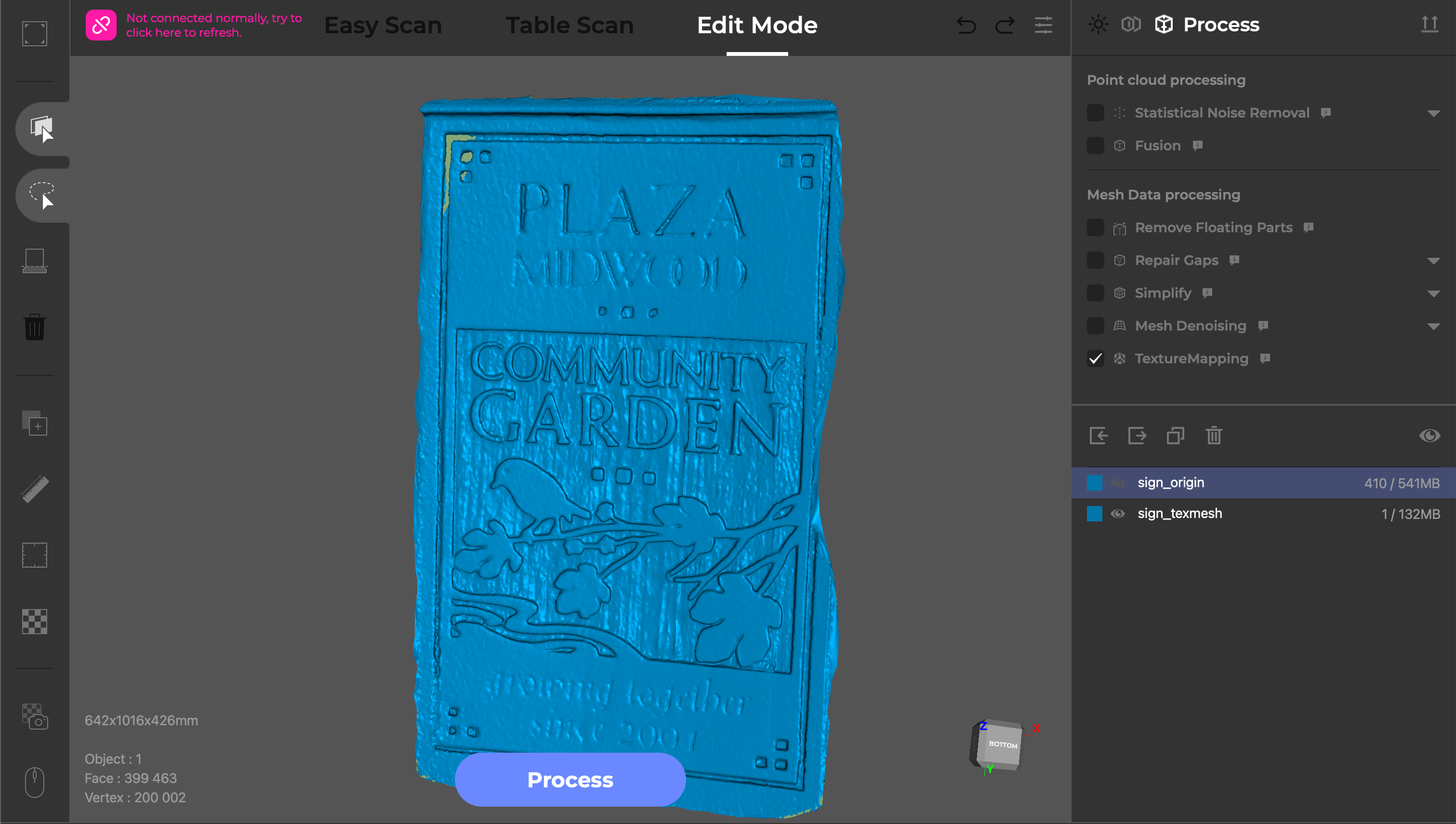Duplicate the selected model icon

click(1176, 435)
